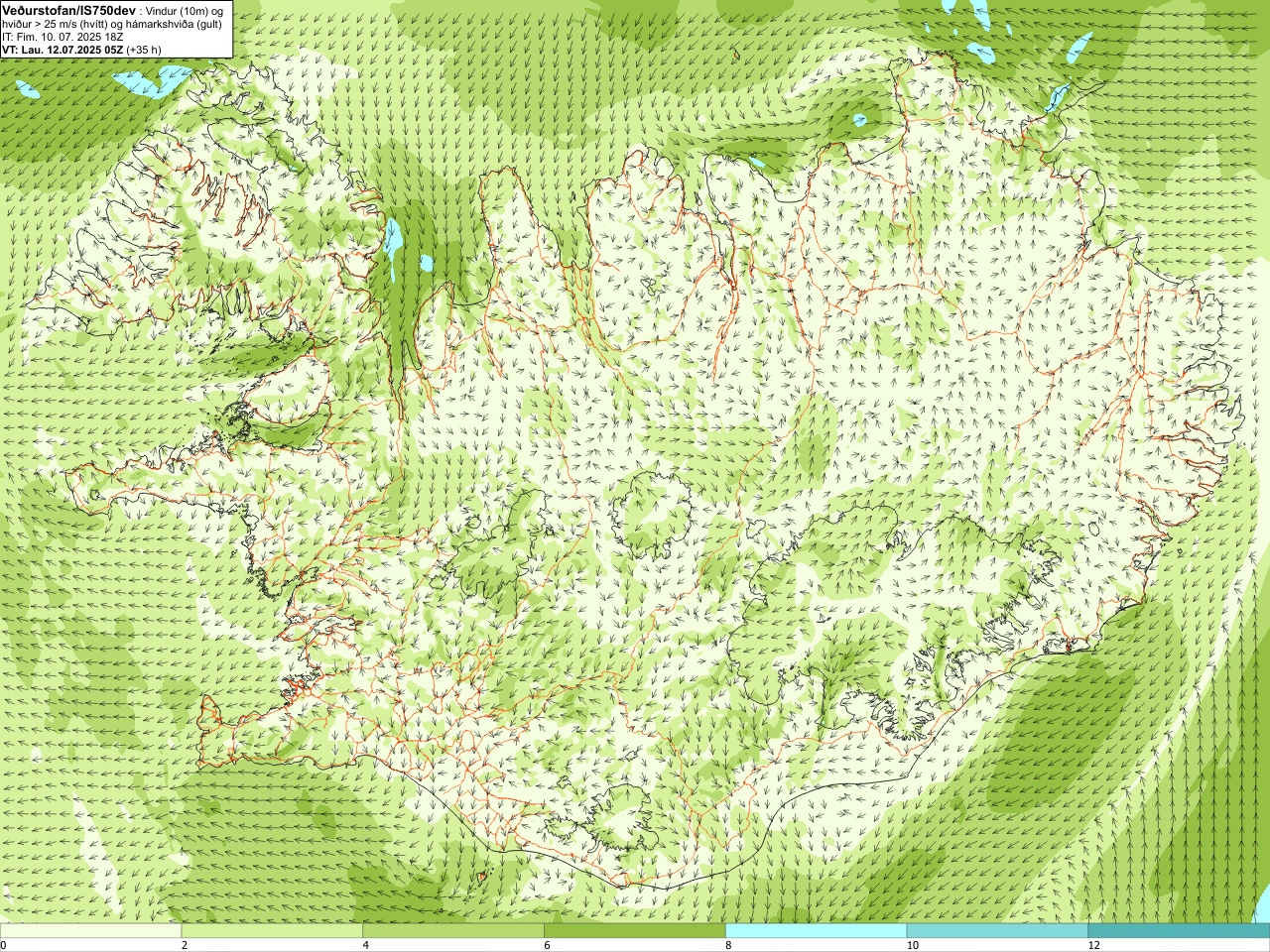Select the turquoise 10–12 color bar segment
The width and height of the screenshot is (1270, 952).
[997, 931]
